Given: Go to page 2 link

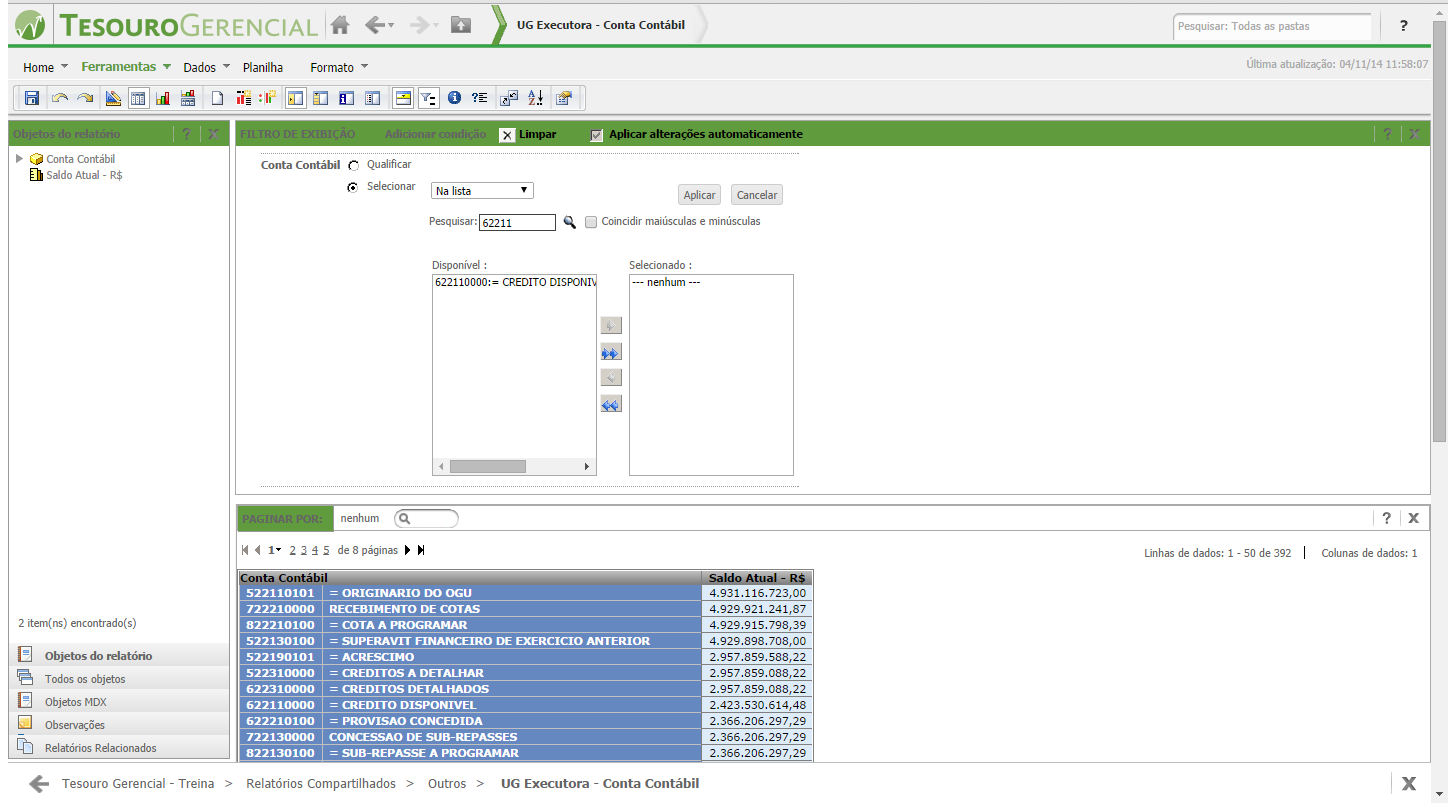Looking at the screenshot, I should click(292, 550).
